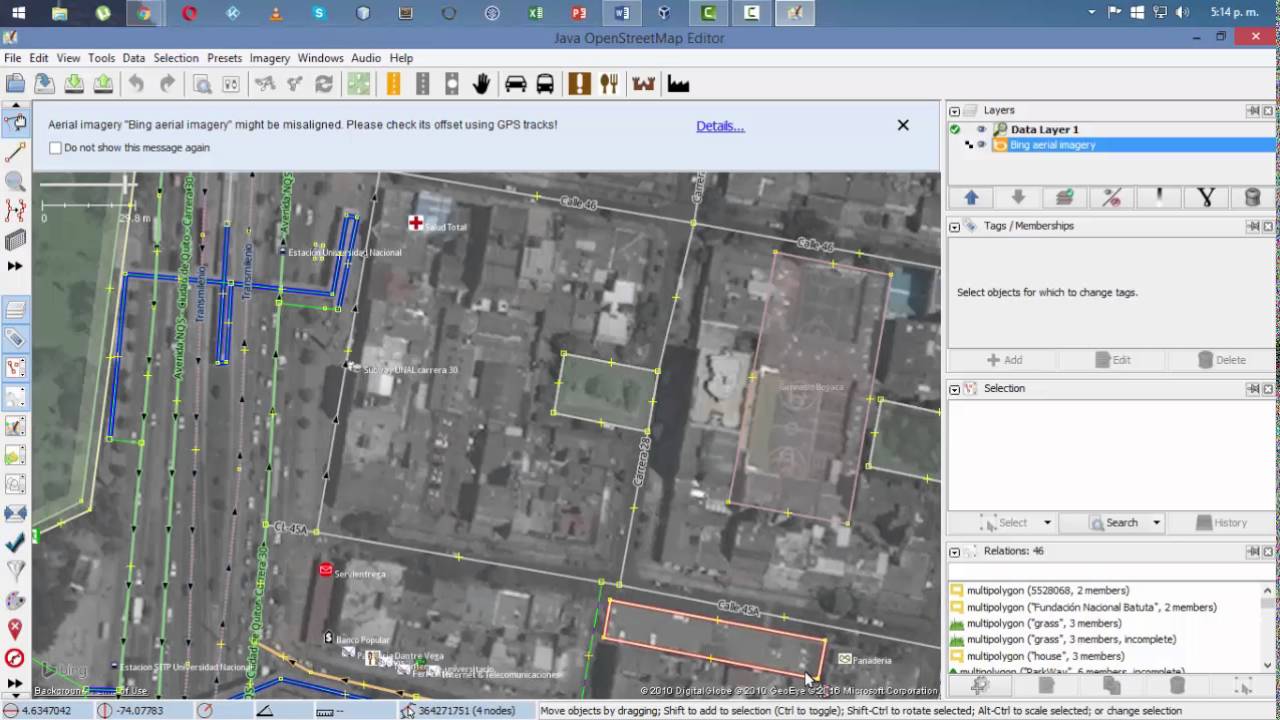Click the Relations filter input field
This screenshot has height=720, width=1280.
click(1111, 570)
